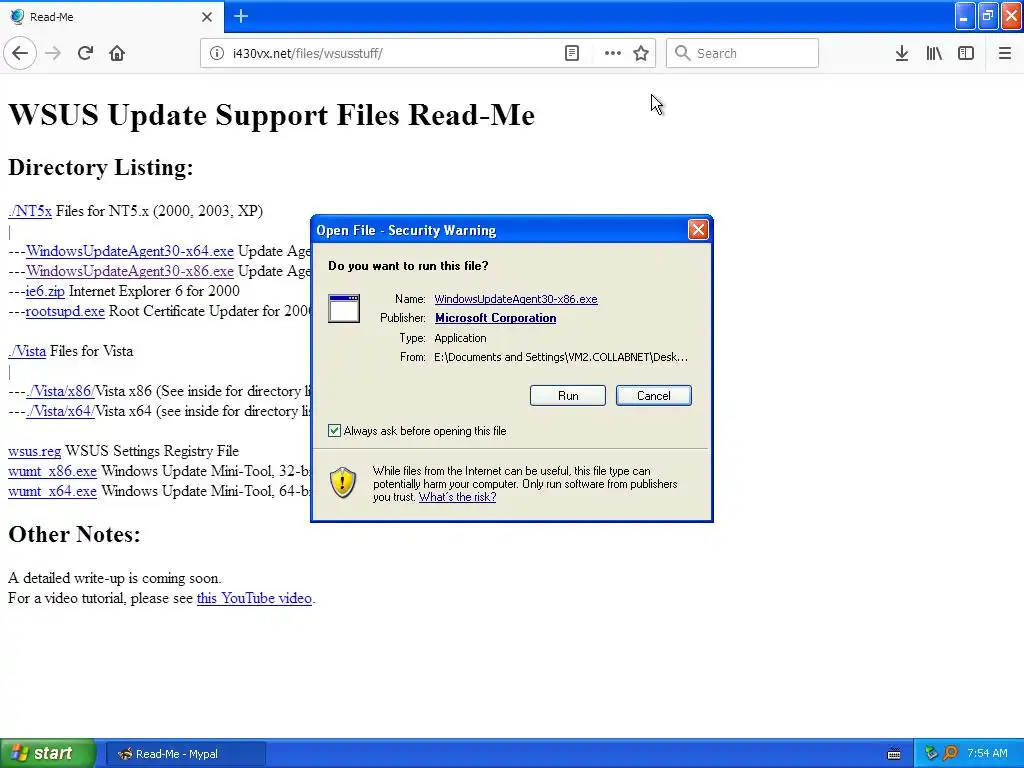Bookmark this page with star icon
Image resolution: width=1024 pixels, height=768 pixels.
(x=641, y=53)
